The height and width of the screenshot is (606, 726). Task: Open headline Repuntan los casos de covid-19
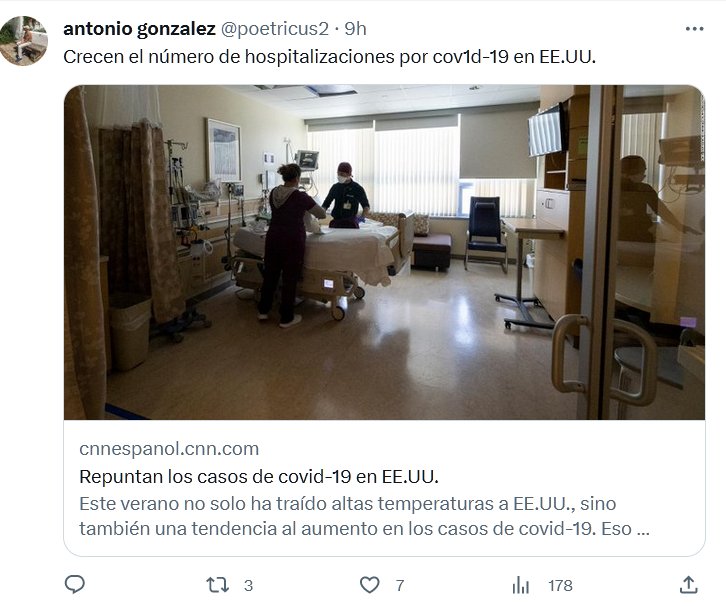259,476
